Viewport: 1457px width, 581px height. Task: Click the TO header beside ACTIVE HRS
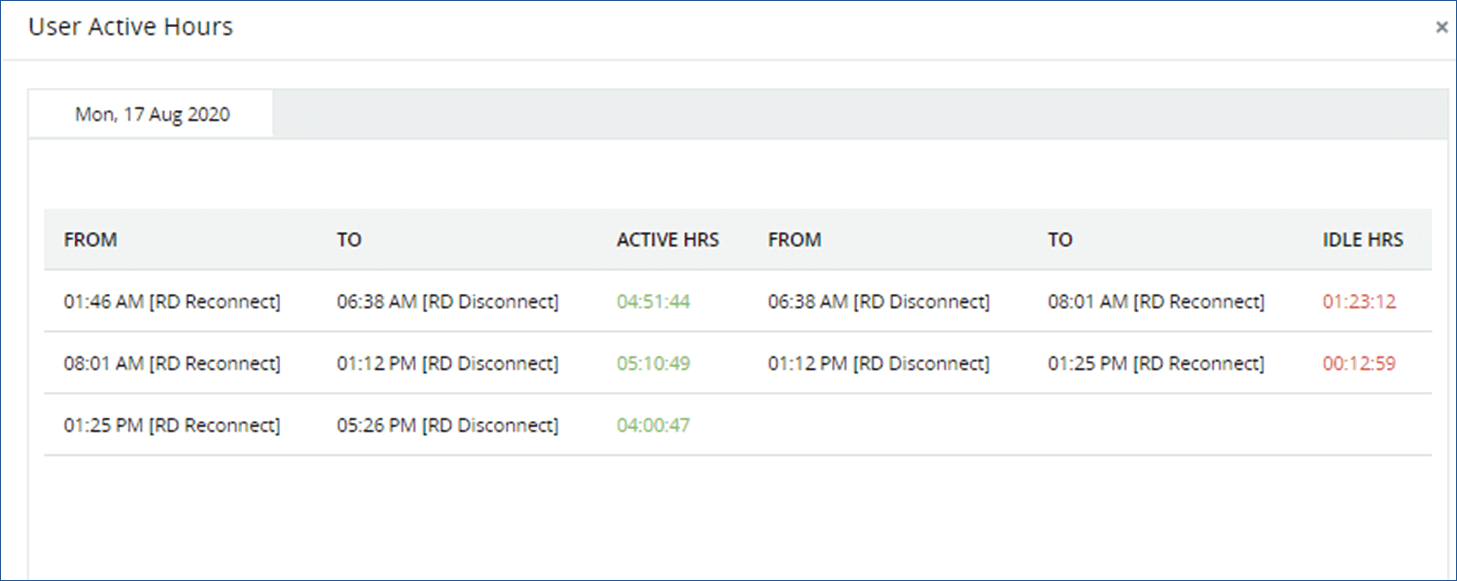click(x=349, y=240)
